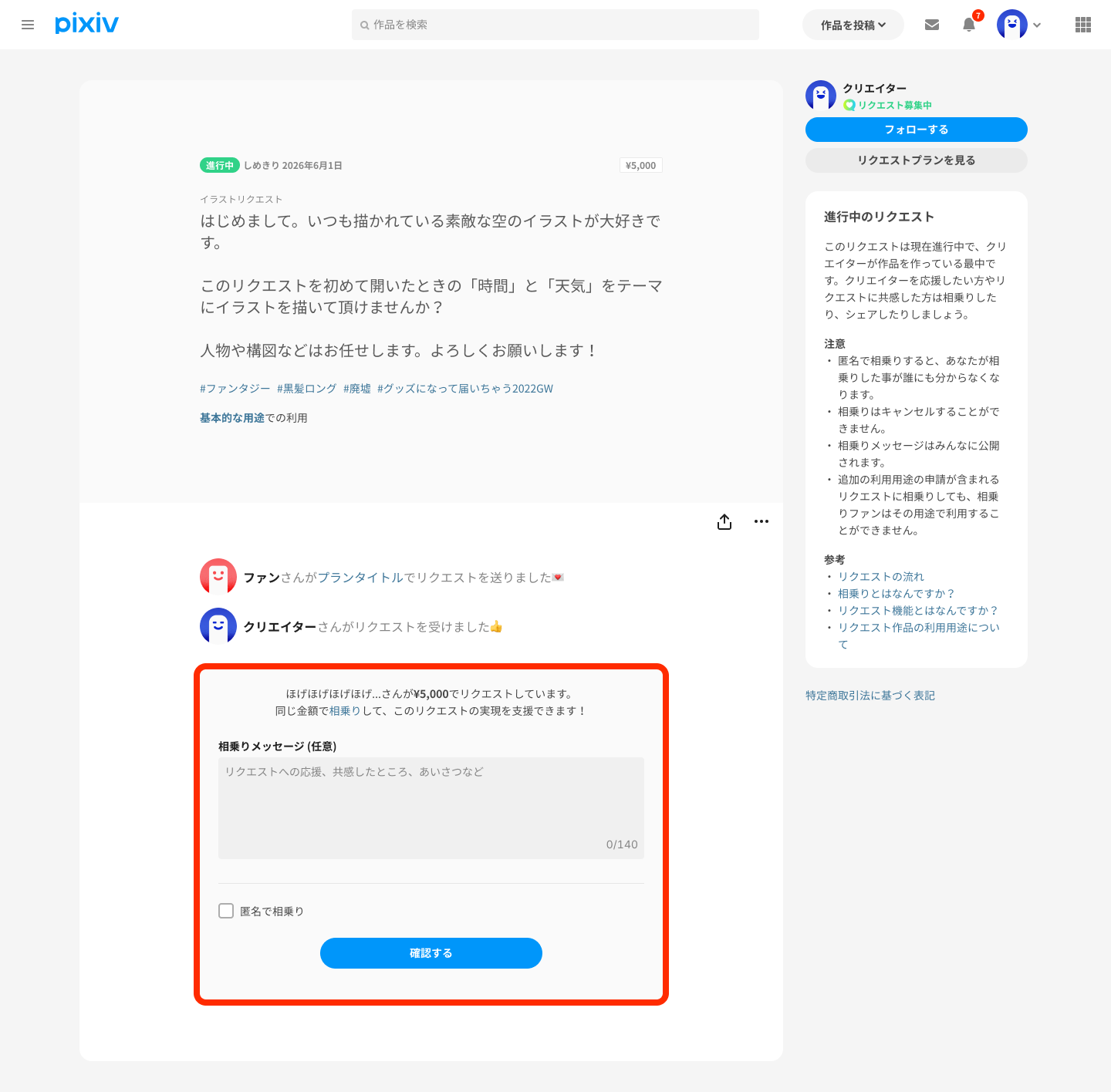Click the share icon

(x=724, y=522)
